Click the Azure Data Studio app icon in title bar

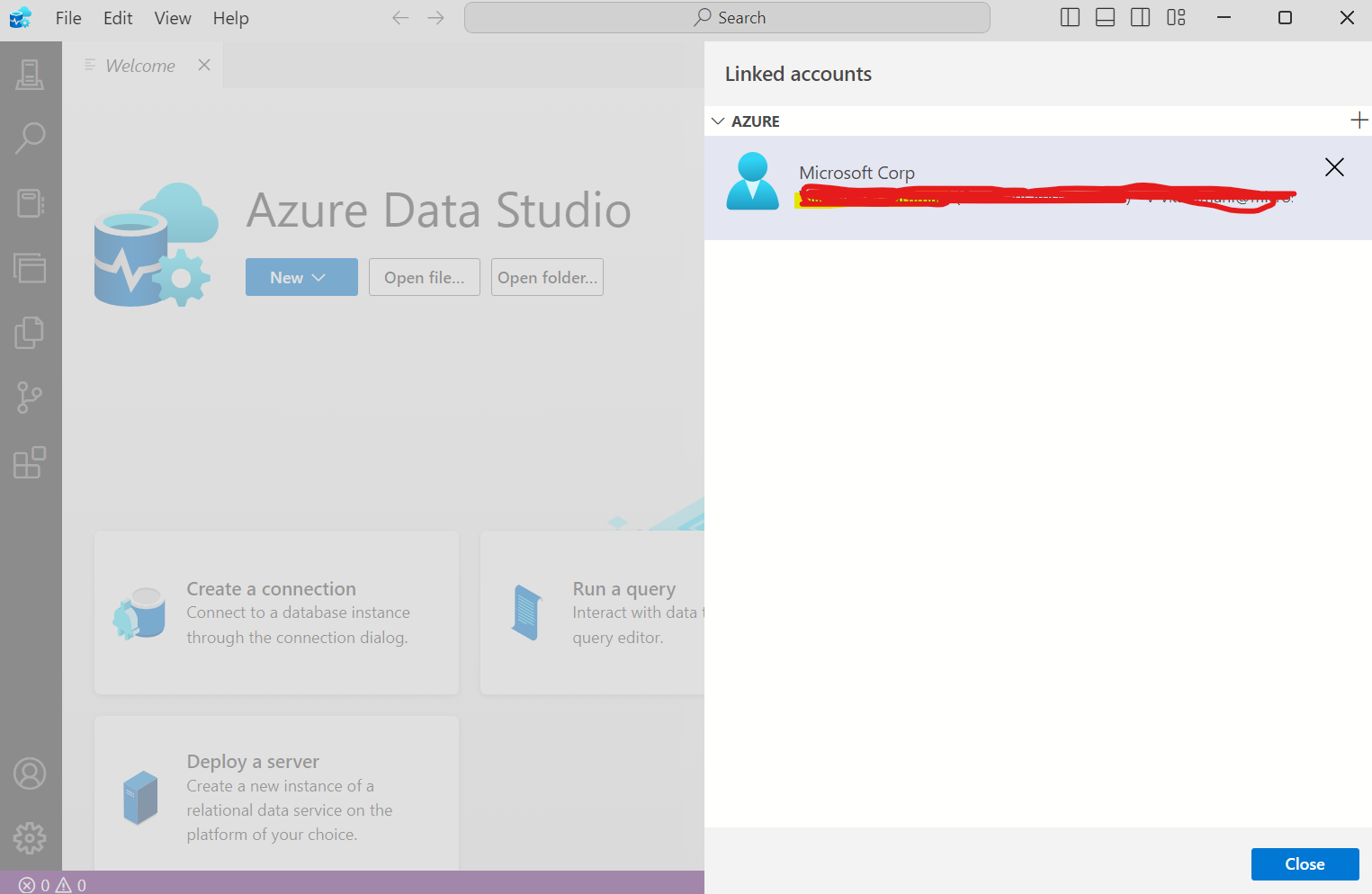(21, 18)
